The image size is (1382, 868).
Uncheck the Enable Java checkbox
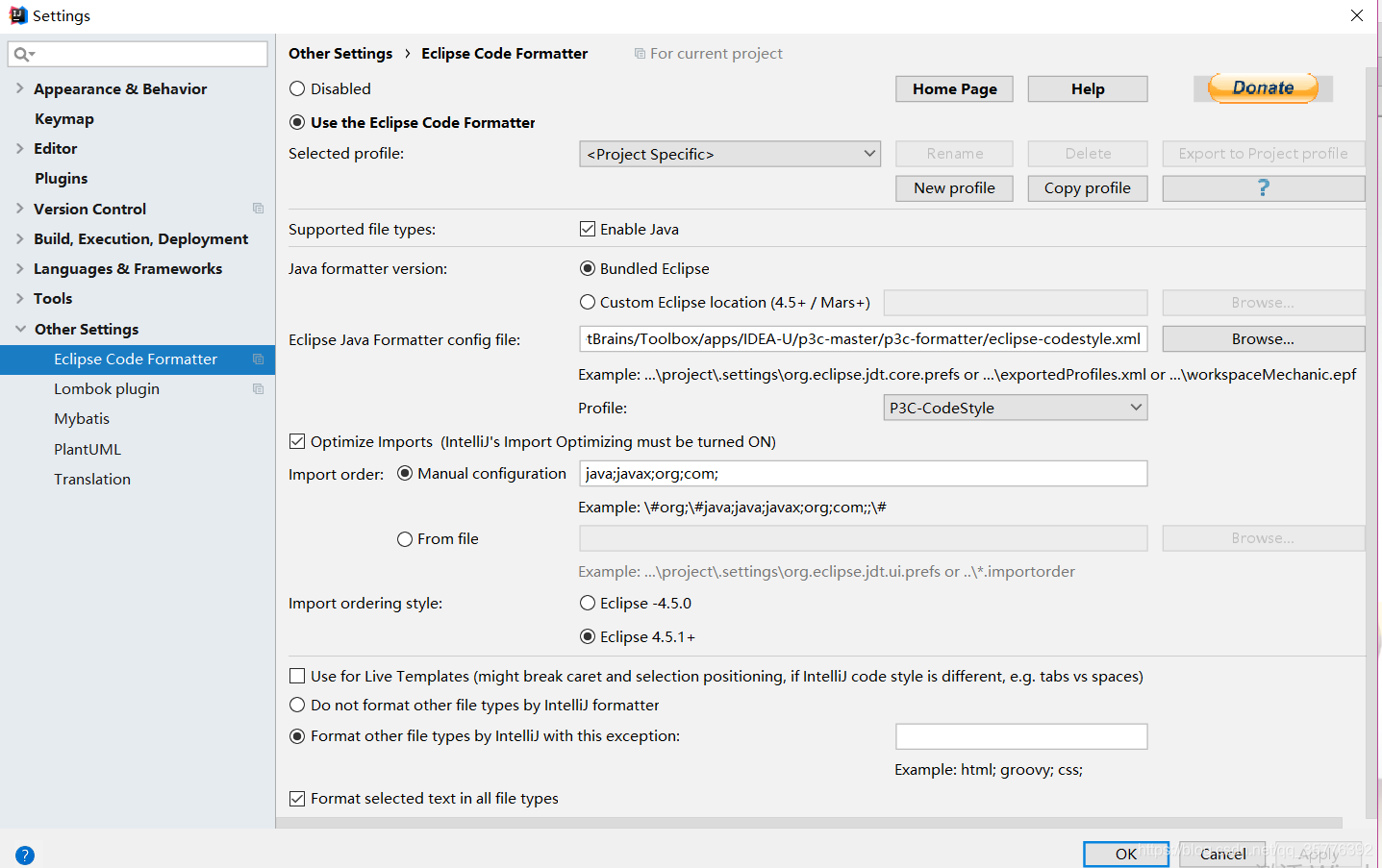pyautogui.click(x=588, y=229)
